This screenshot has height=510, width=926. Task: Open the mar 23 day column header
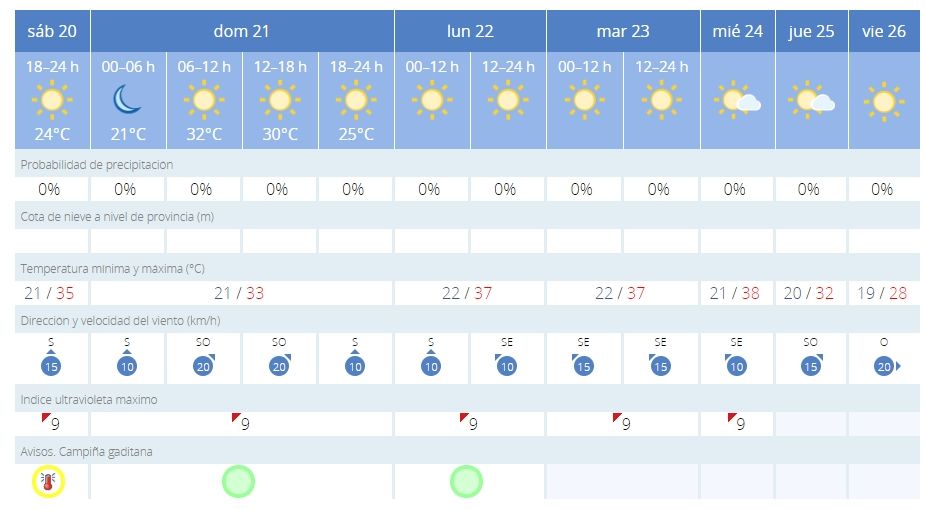coord(622,31)
